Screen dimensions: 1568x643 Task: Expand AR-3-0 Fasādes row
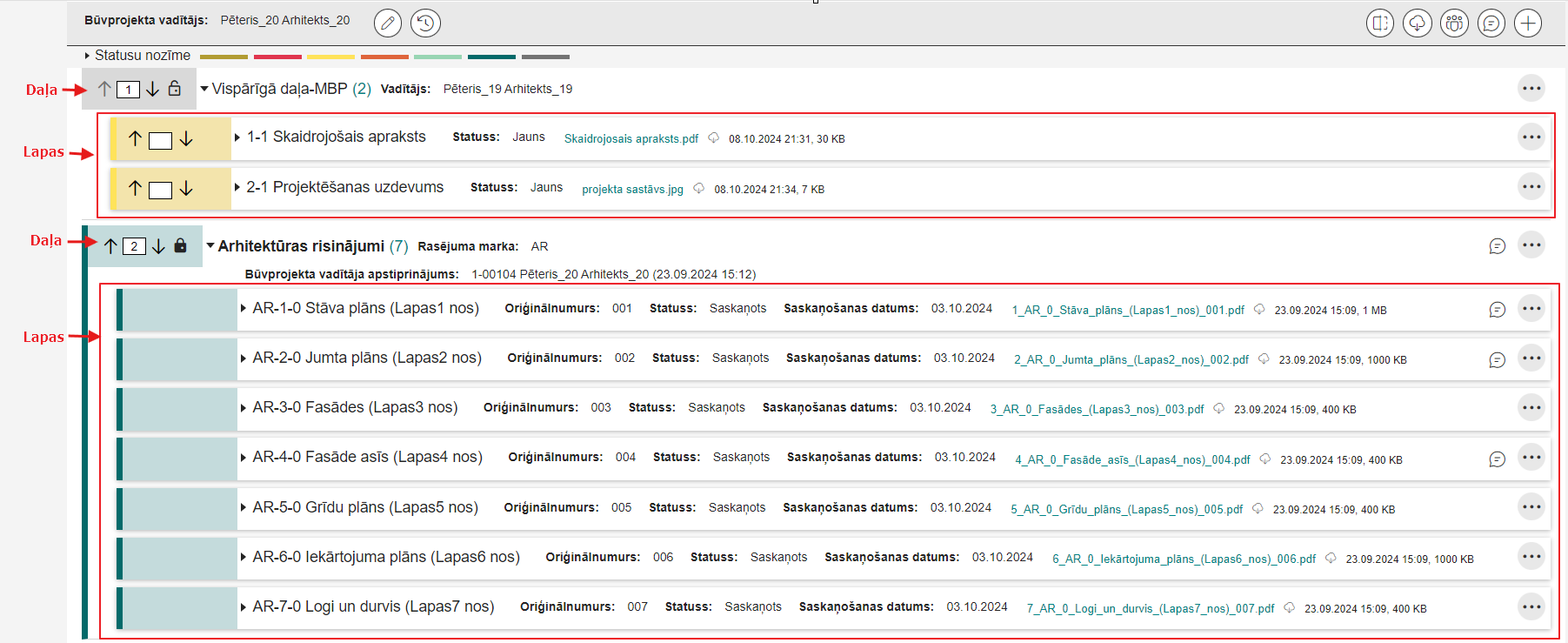click(x=244, y=407)
